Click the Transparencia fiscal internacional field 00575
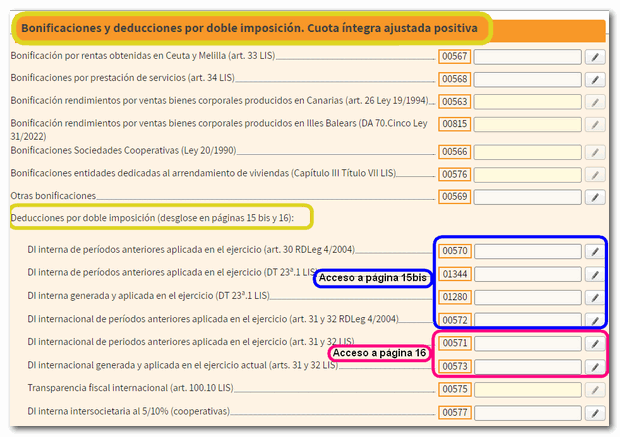620x437 pixels. pos(527,389)
